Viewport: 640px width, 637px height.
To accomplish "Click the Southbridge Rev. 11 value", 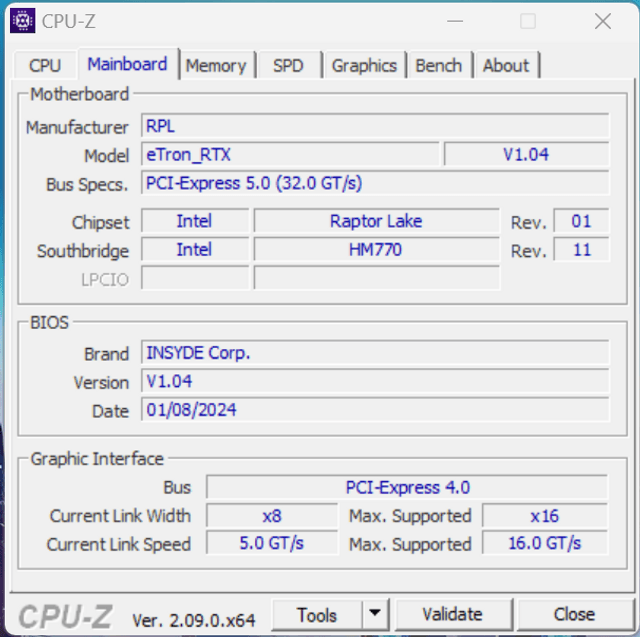I will pos(581,249).
